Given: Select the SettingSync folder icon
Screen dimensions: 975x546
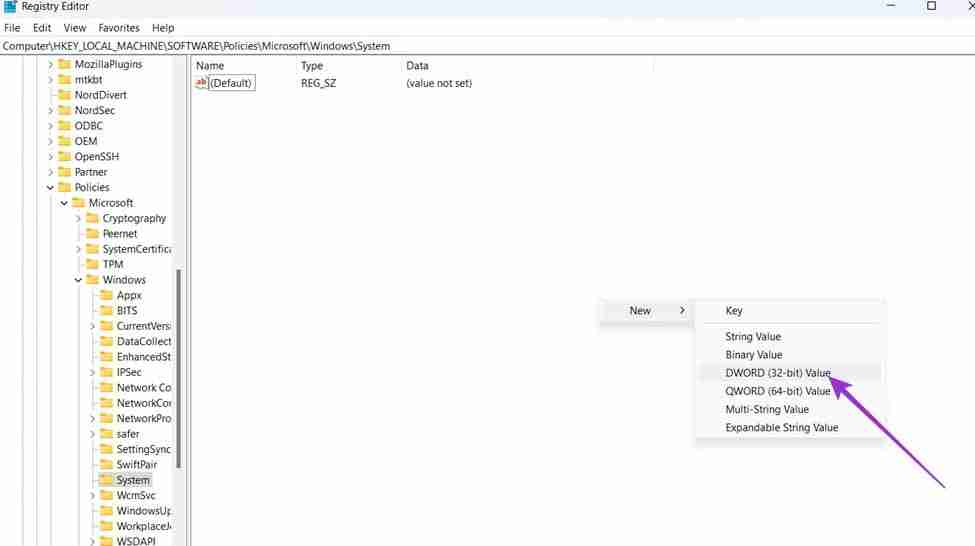Looking at the screenshot, I should coord(106,449).
